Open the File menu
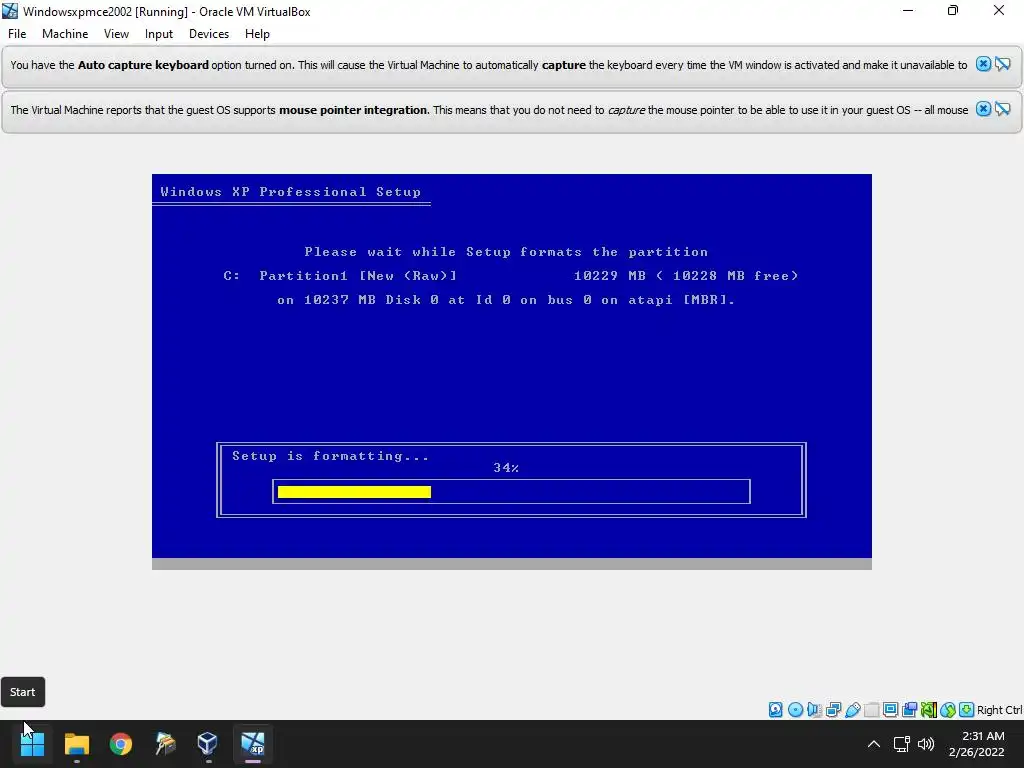Viewport: 1024px width, 768px height. click(17, 34)
